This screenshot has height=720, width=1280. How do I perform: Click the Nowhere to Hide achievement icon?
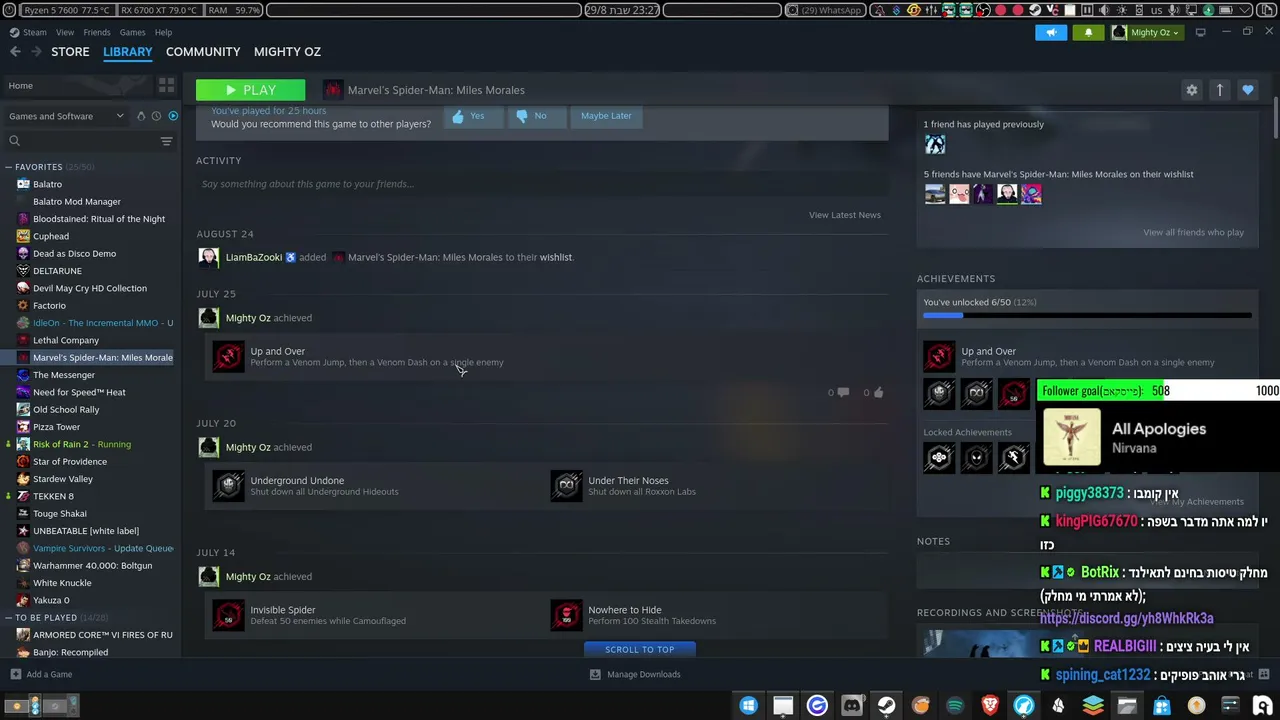pyautogui.click(x=566, y=615)
